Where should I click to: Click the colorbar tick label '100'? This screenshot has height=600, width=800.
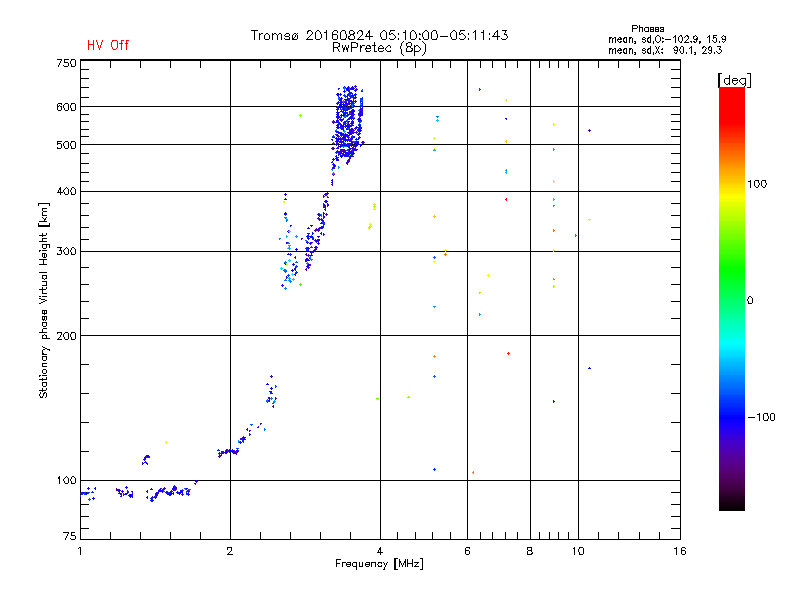[757, 184]
